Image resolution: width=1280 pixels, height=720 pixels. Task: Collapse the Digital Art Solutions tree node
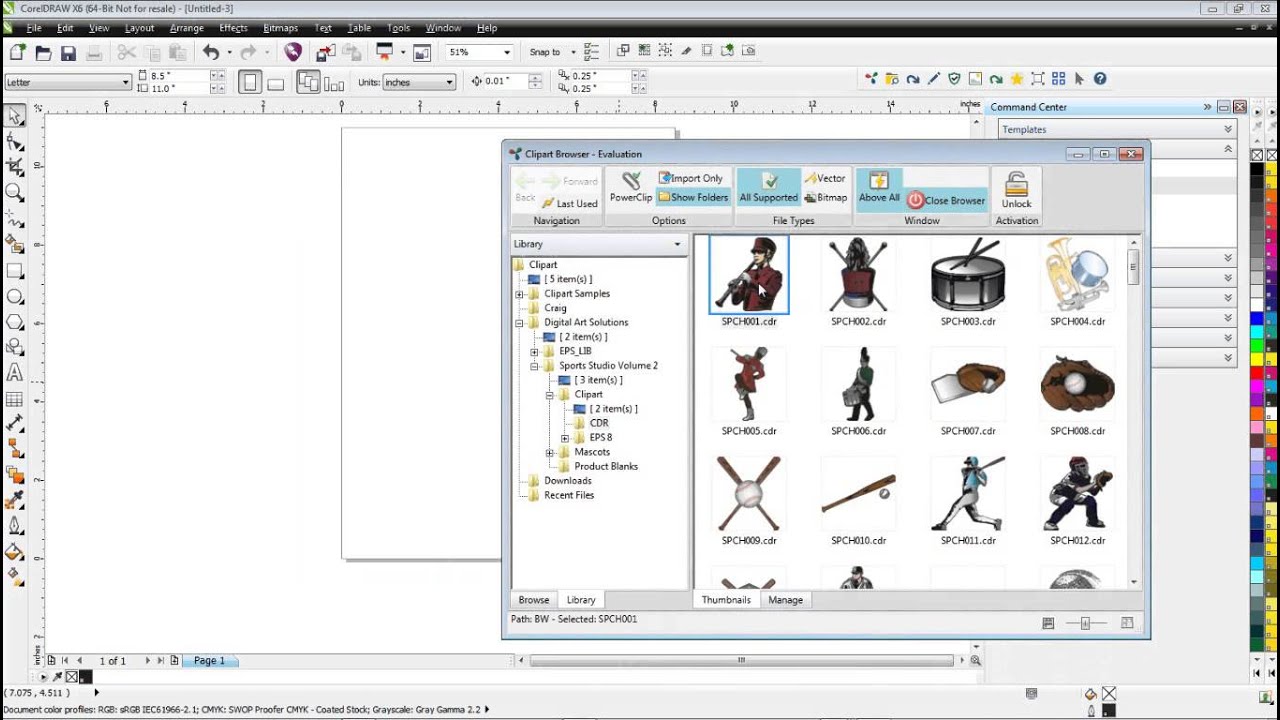coord(519,323)
